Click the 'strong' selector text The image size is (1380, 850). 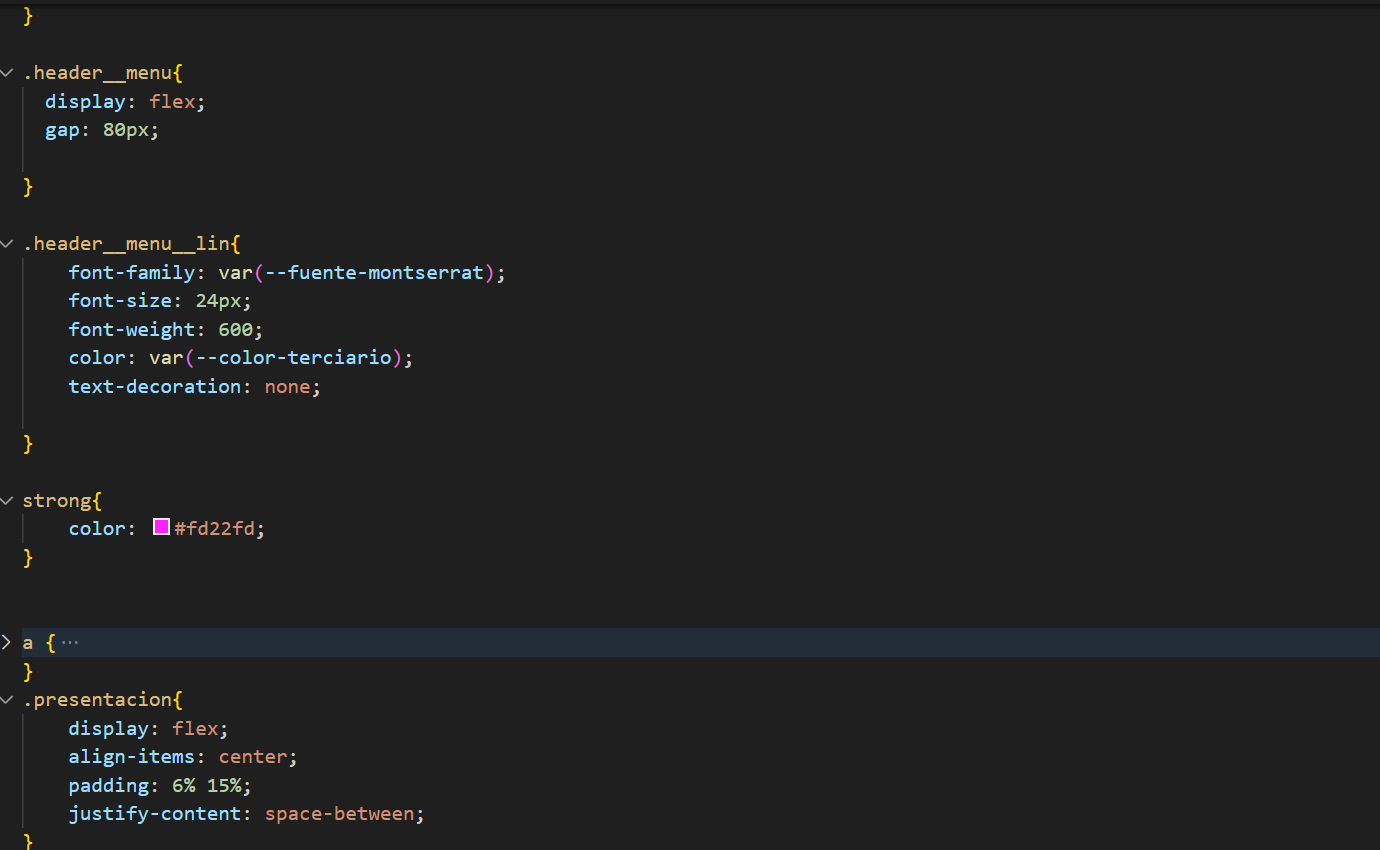tap(57, 501)
